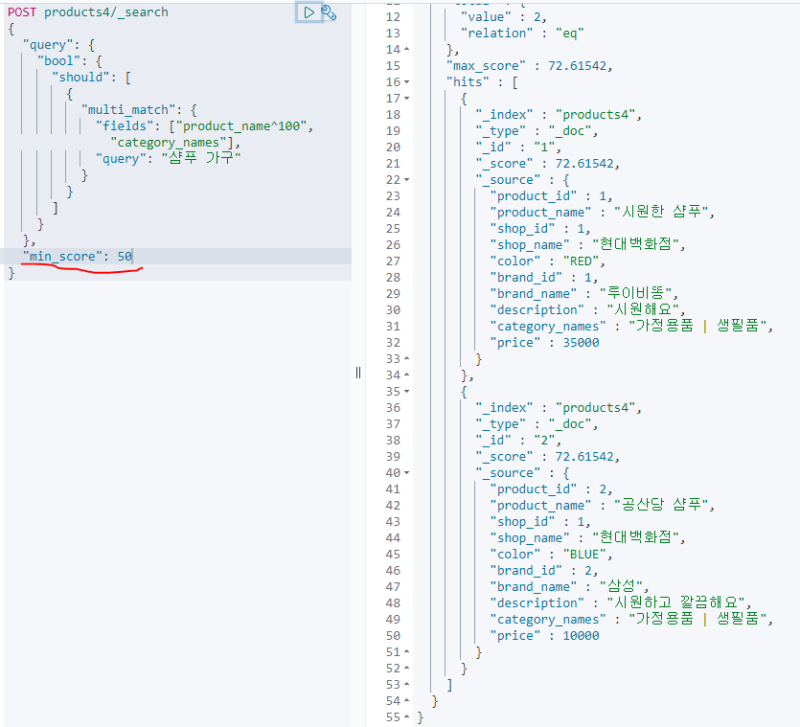This screenshot has height=727, width=800.
Task: Click the price 35000 value
Action: point(581,343)
